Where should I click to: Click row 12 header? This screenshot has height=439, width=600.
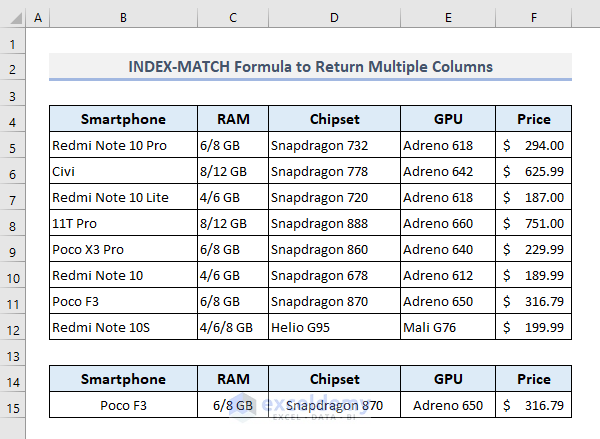(x=13, y=328)
